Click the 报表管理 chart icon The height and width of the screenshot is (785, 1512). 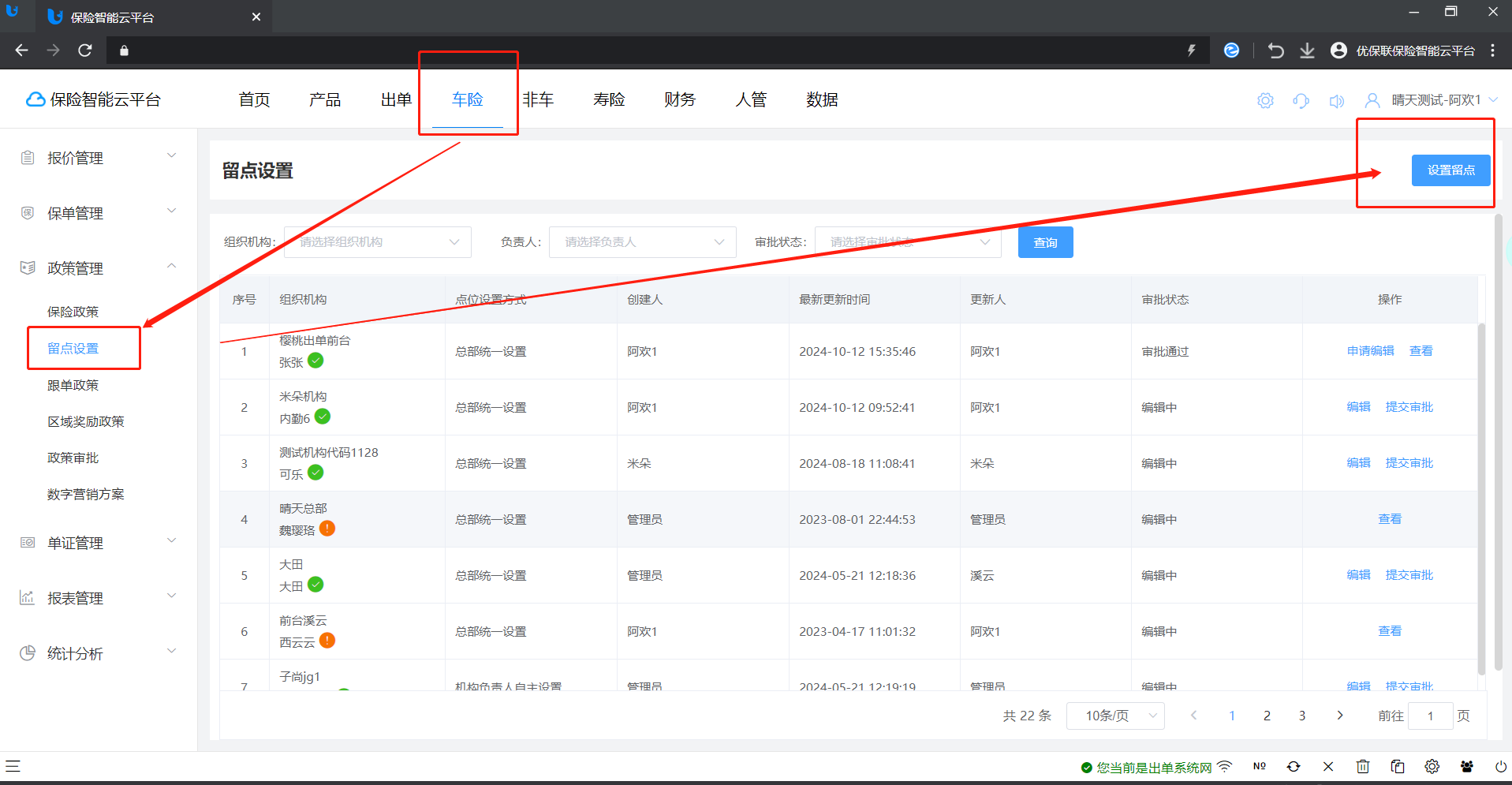click(x=28, y=597)
